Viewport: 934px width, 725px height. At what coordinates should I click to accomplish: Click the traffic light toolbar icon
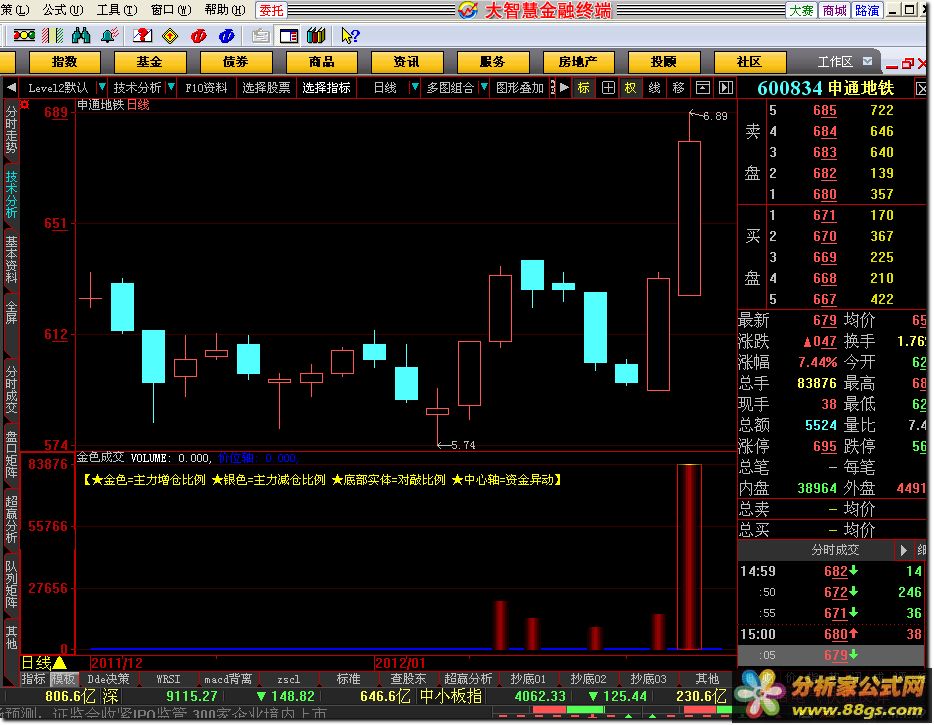click(x=24, y=36)
